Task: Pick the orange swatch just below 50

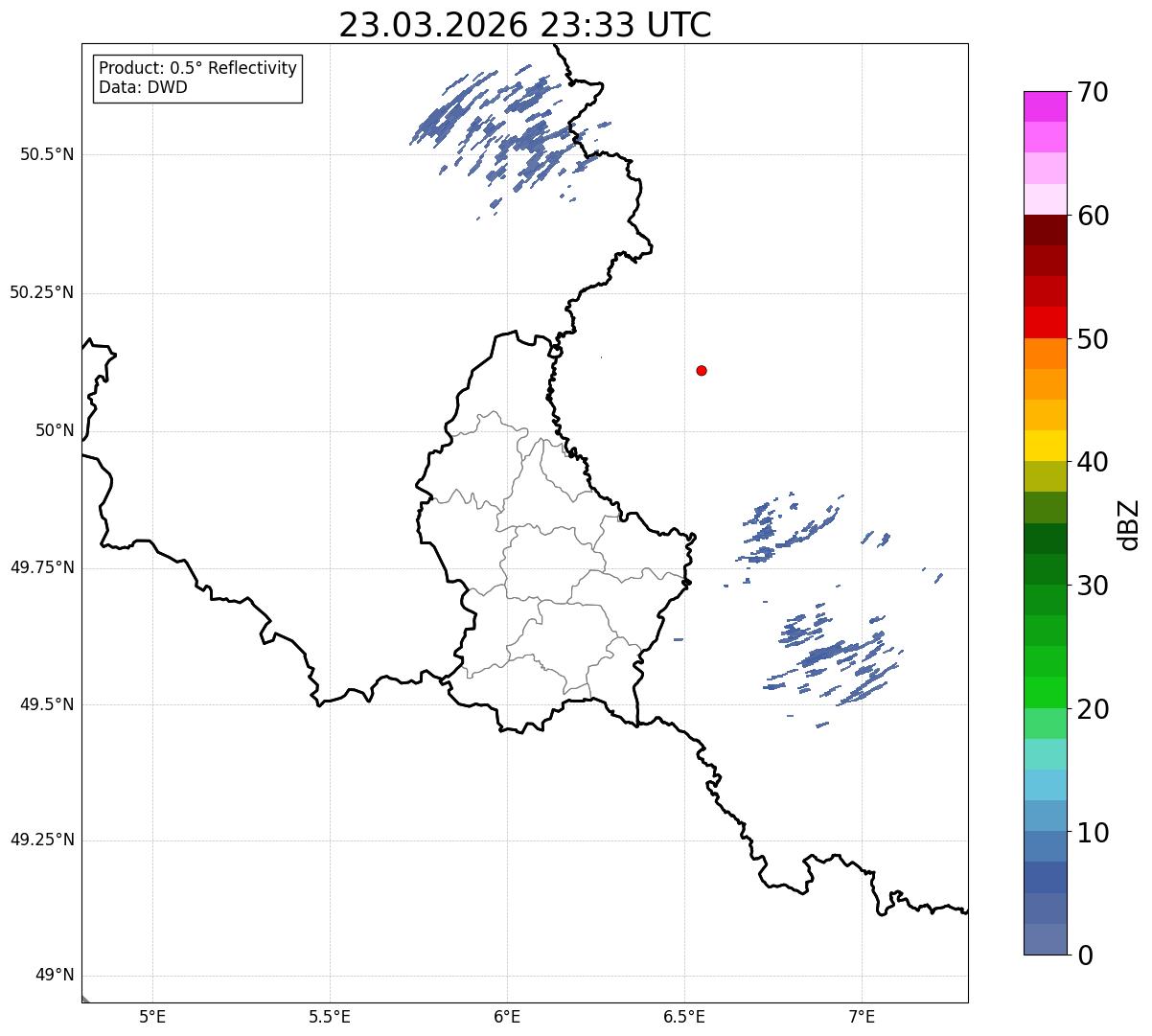Action: pyautogui.click(x=1045, y=354)
